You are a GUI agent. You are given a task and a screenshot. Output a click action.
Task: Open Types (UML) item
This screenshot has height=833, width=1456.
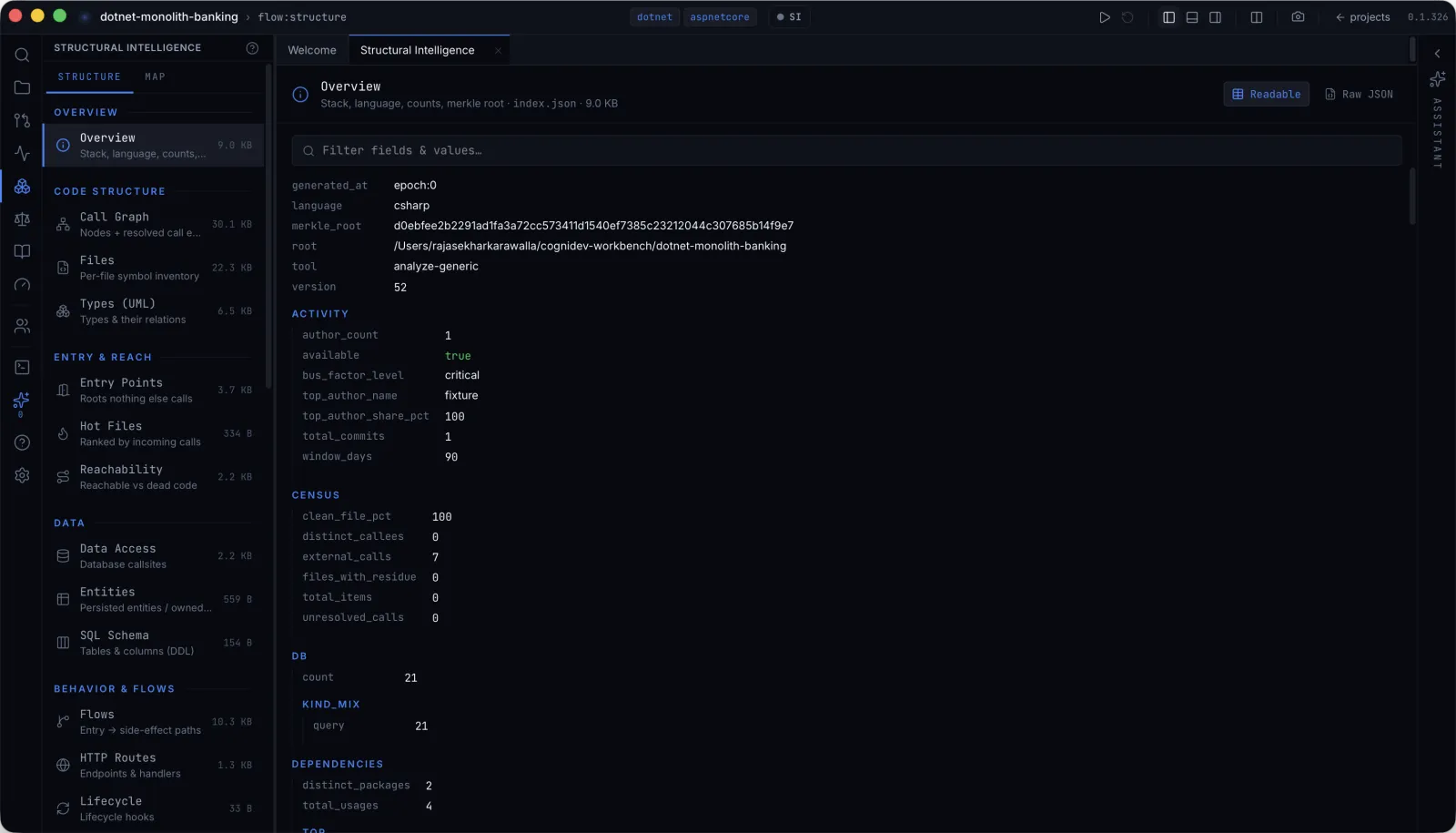click(153, 311)
